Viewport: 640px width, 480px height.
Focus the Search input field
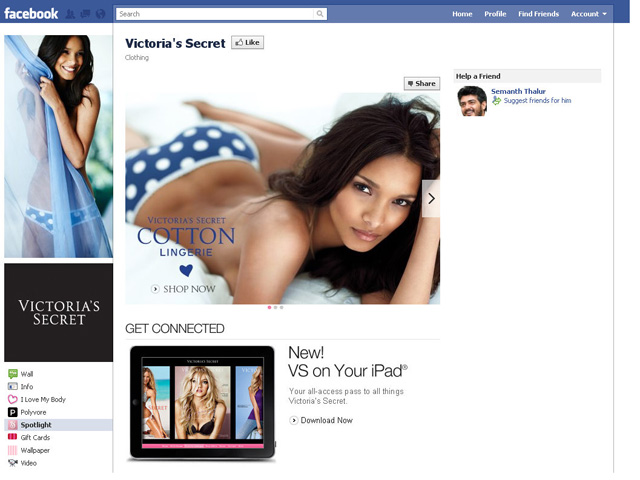pos(215,14)
